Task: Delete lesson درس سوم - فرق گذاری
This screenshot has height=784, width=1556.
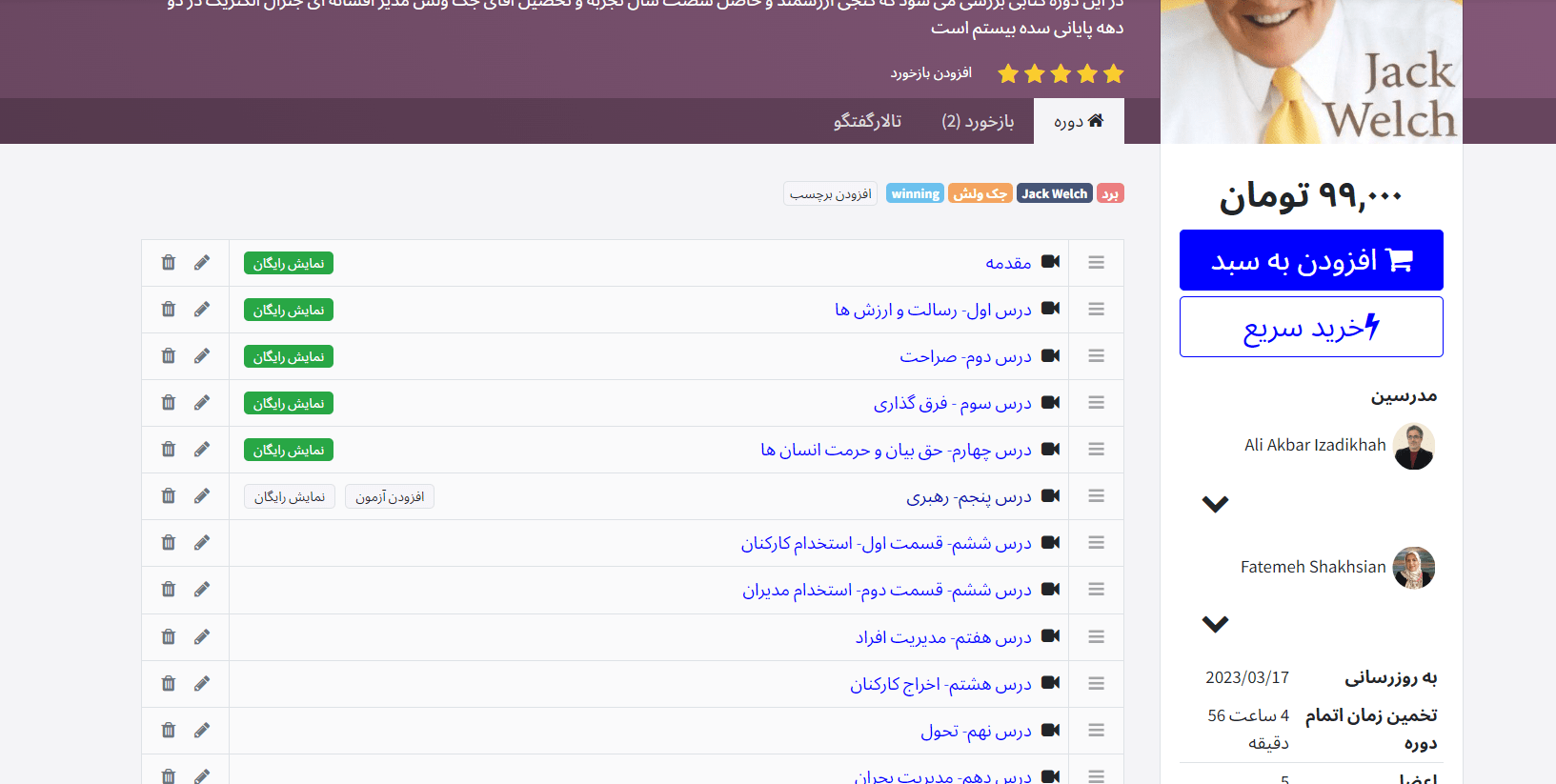Action: click(169, 402)
